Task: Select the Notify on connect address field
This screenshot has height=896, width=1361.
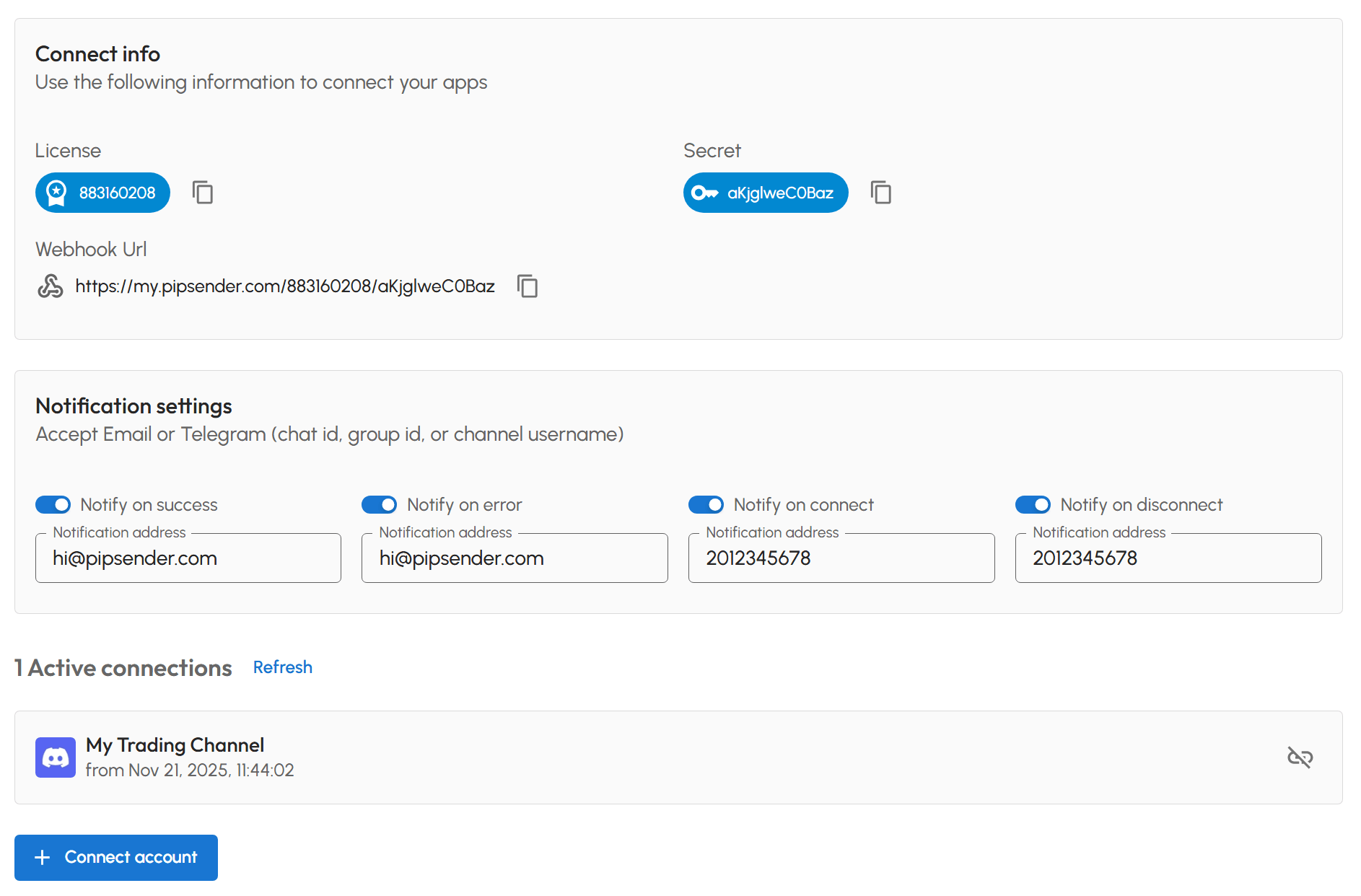Action: [x=841, y=558]
